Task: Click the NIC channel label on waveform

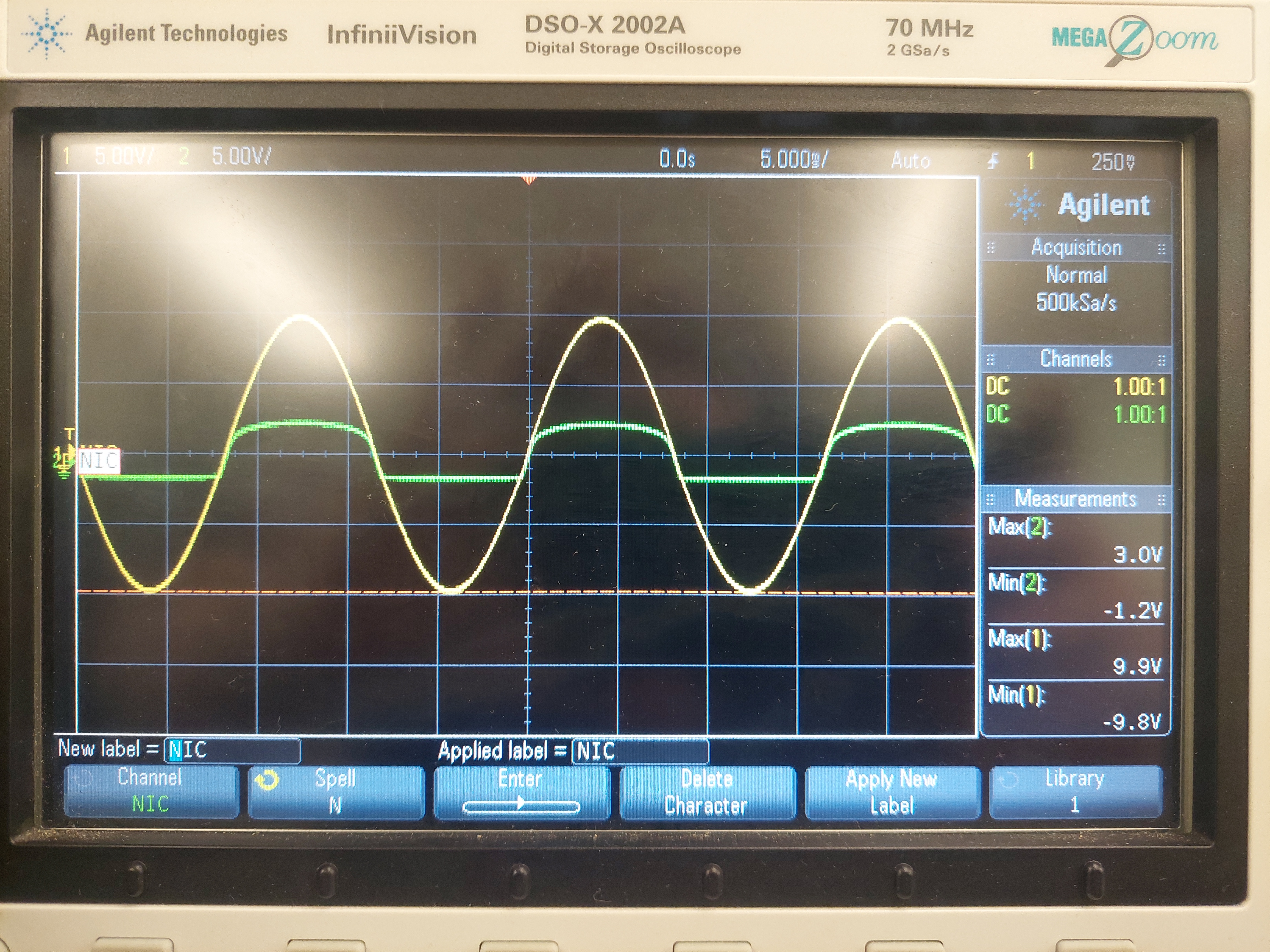Action: tap(99, 461)
